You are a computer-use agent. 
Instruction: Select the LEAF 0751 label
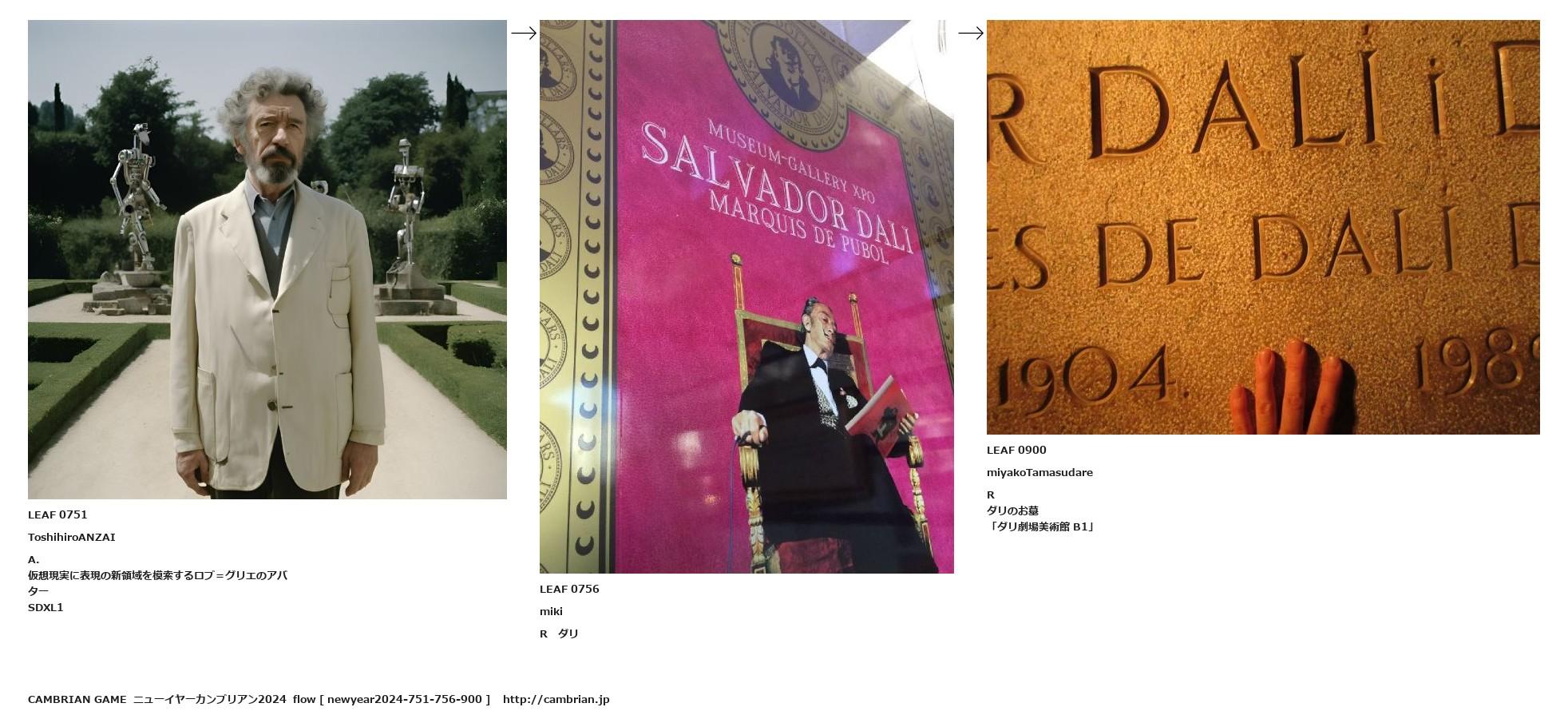coord(57,514)
